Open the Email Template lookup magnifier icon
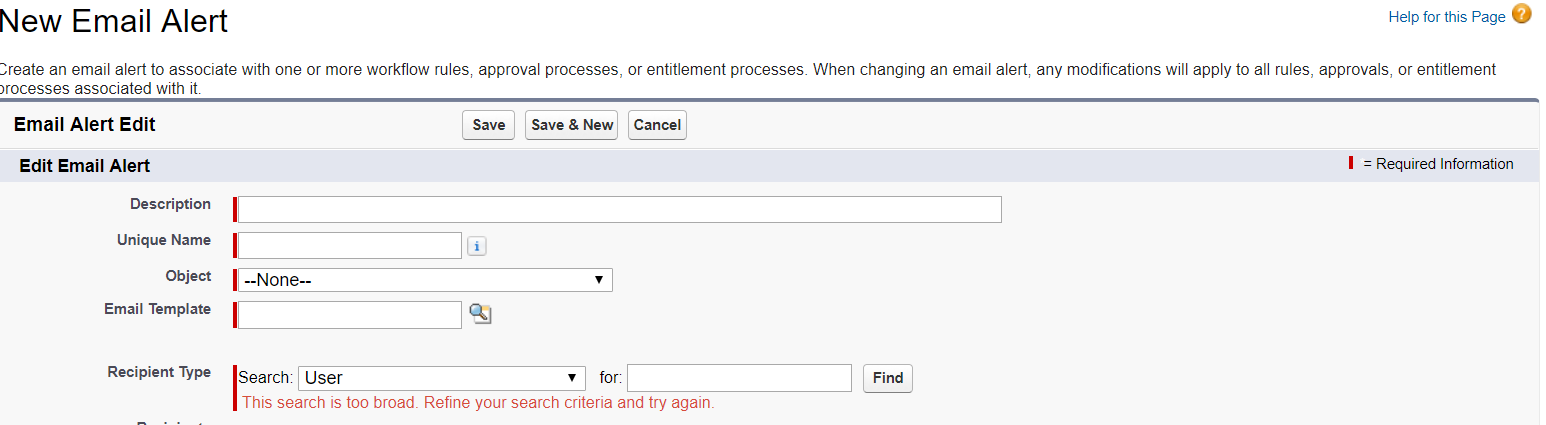Image resolution: width=1546 pixels, height=425 pixels. pos(480,314)
